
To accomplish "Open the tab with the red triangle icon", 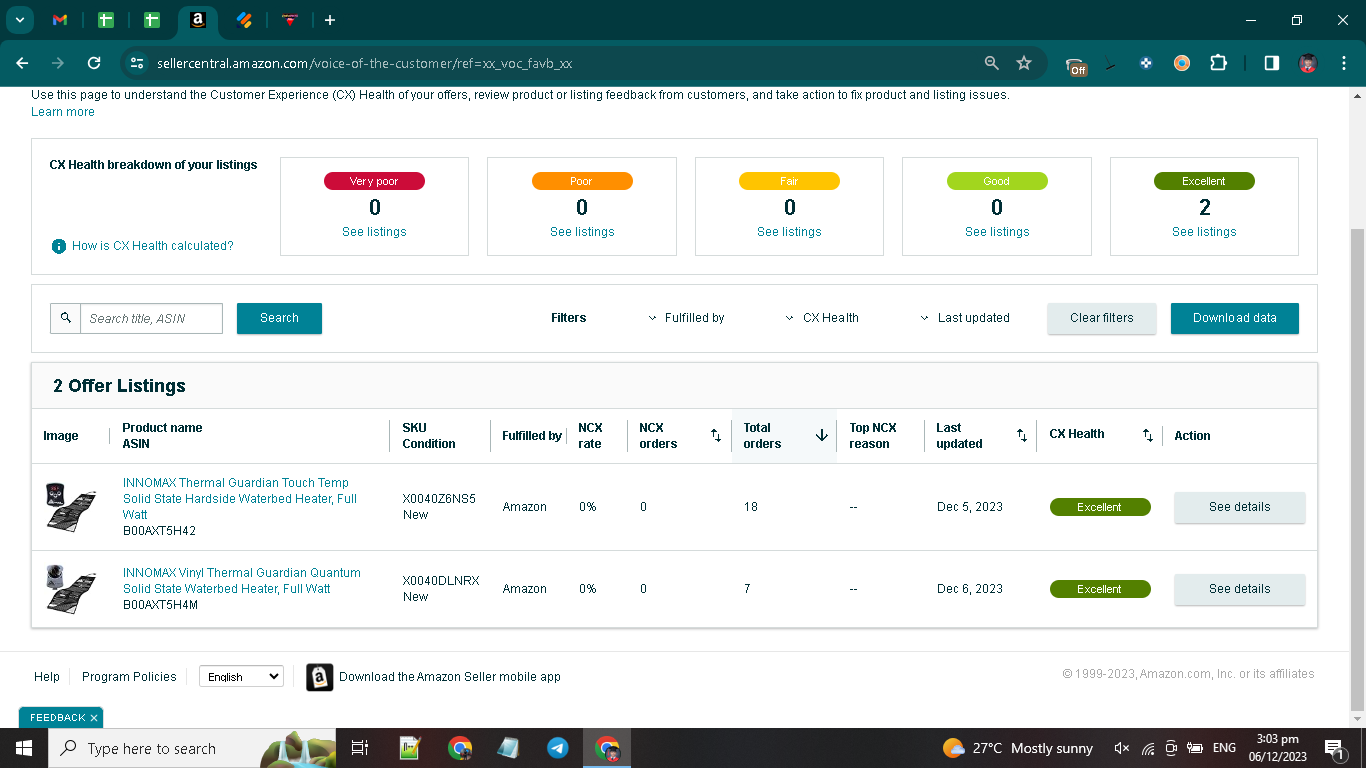I will click(290, 20).
